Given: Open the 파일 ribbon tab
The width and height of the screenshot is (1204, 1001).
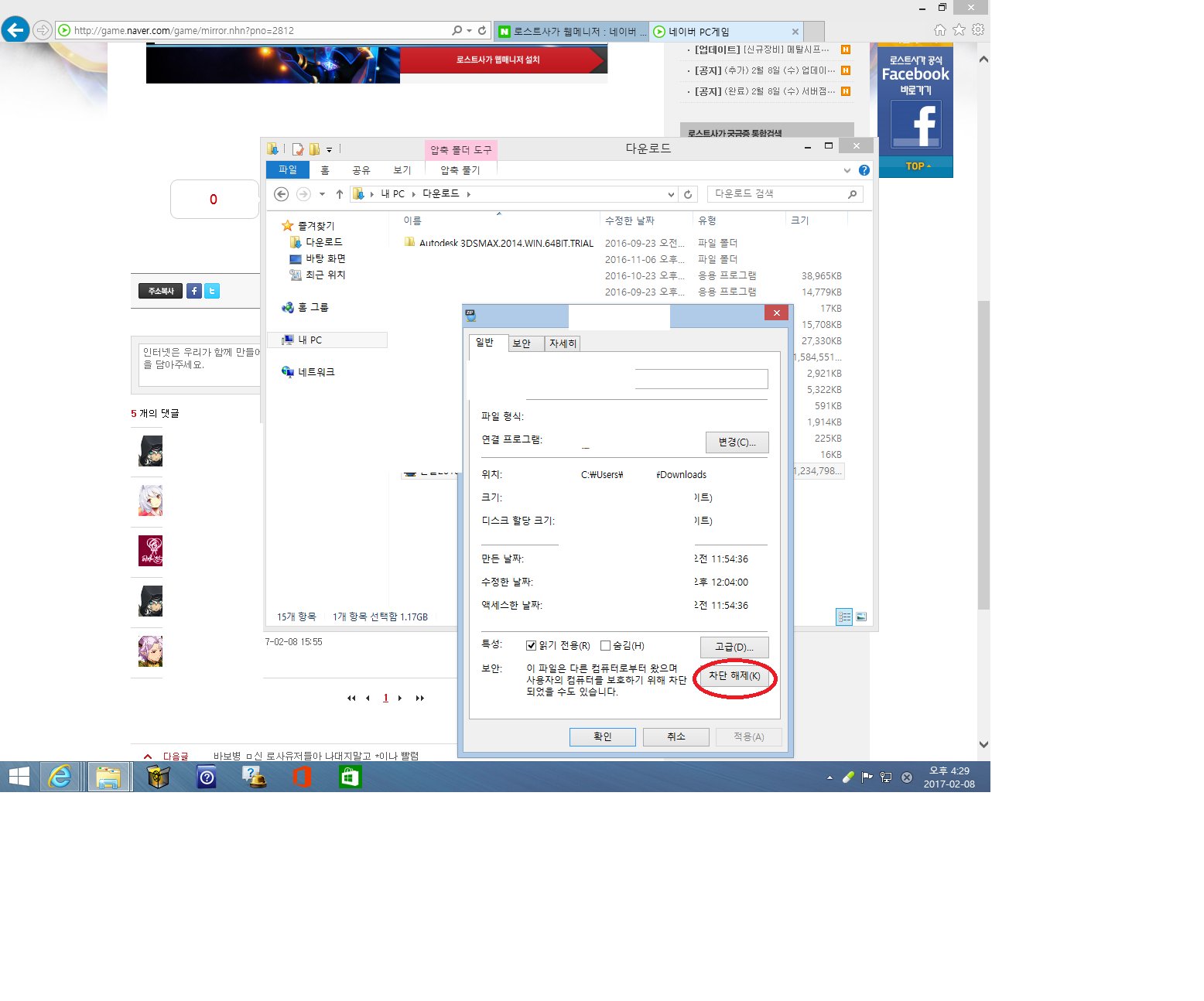Looking at the screenshot, I should tap(288, 169).
